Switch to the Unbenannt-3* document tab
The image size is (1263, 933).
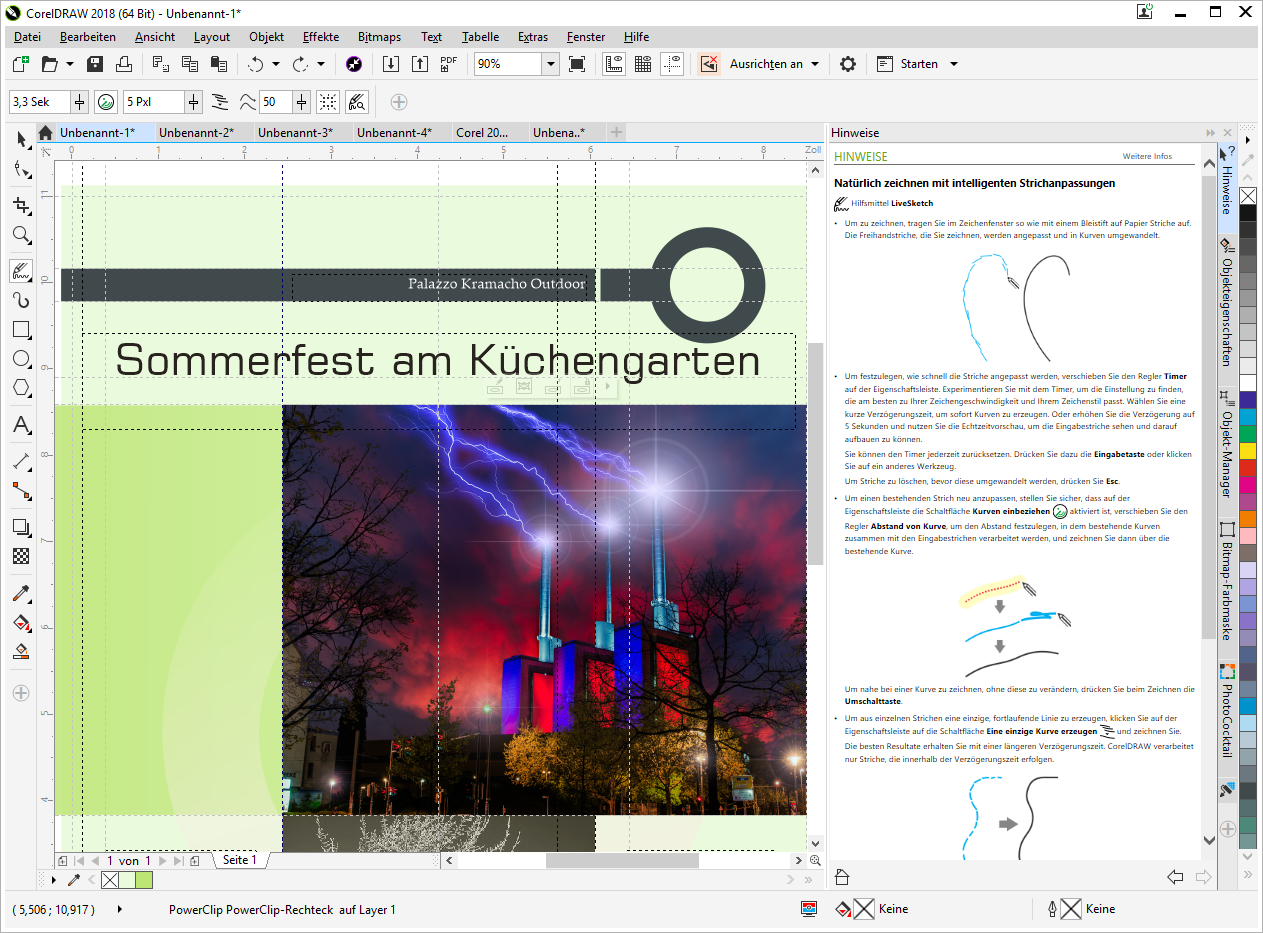295,132
